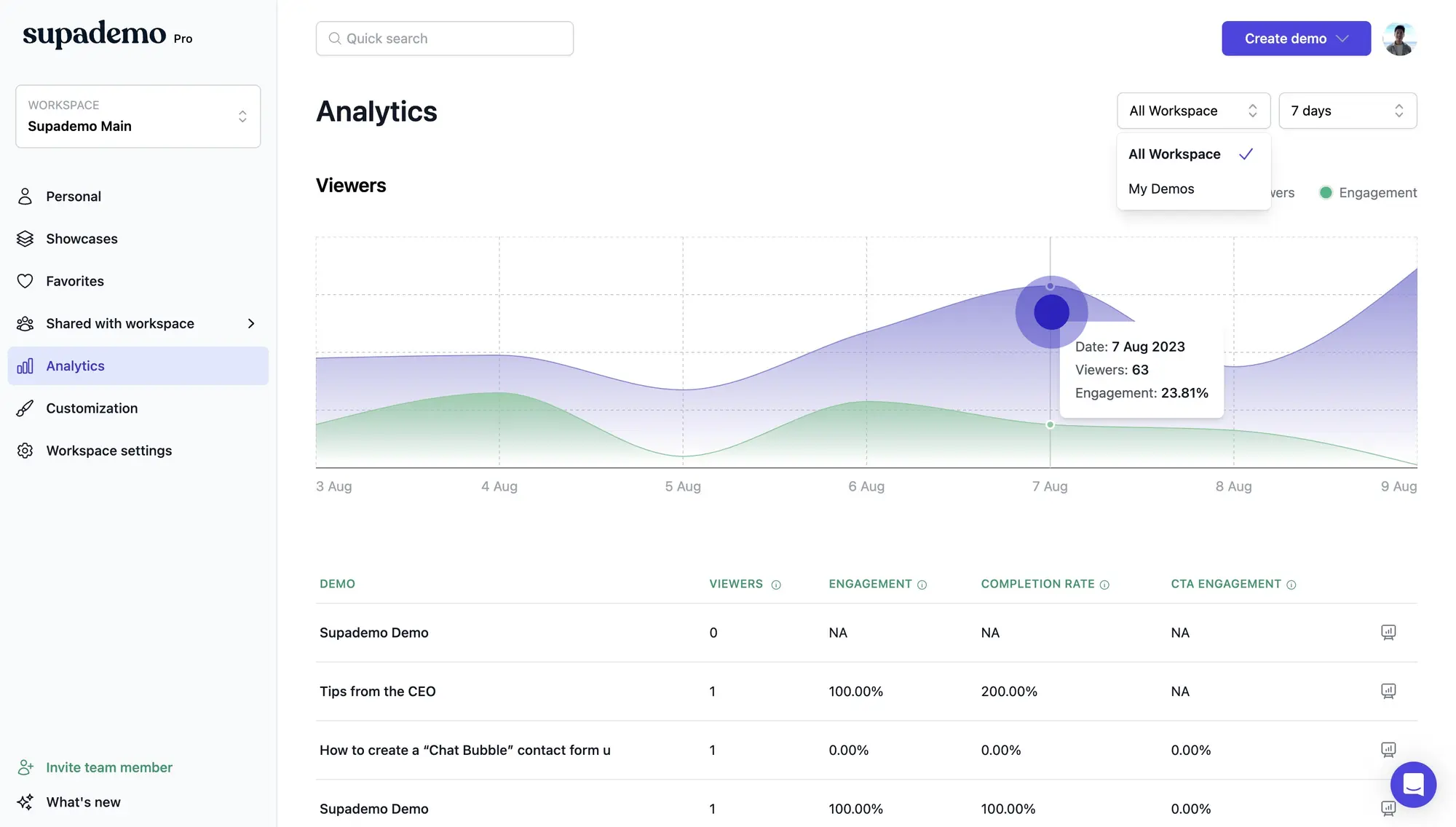Open the chat support bubble
Viewport: 1456px width, 827px height.
point(1413,784)
